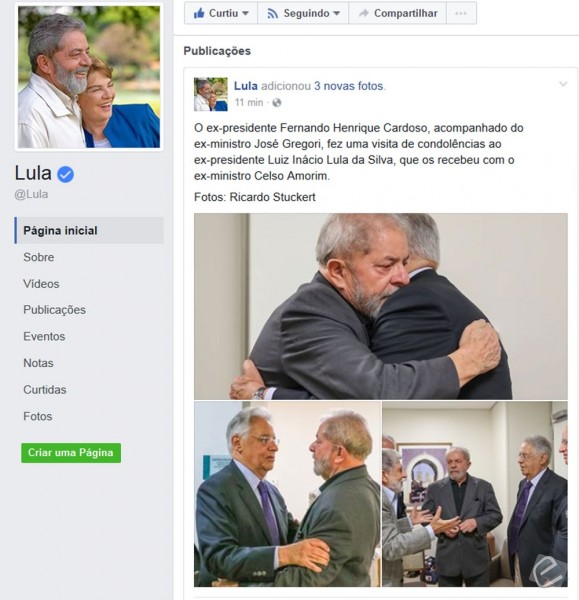579x600 pixels.
Task: Click the thumbs-up icon on Curtiu button
Action: [199, 13]
